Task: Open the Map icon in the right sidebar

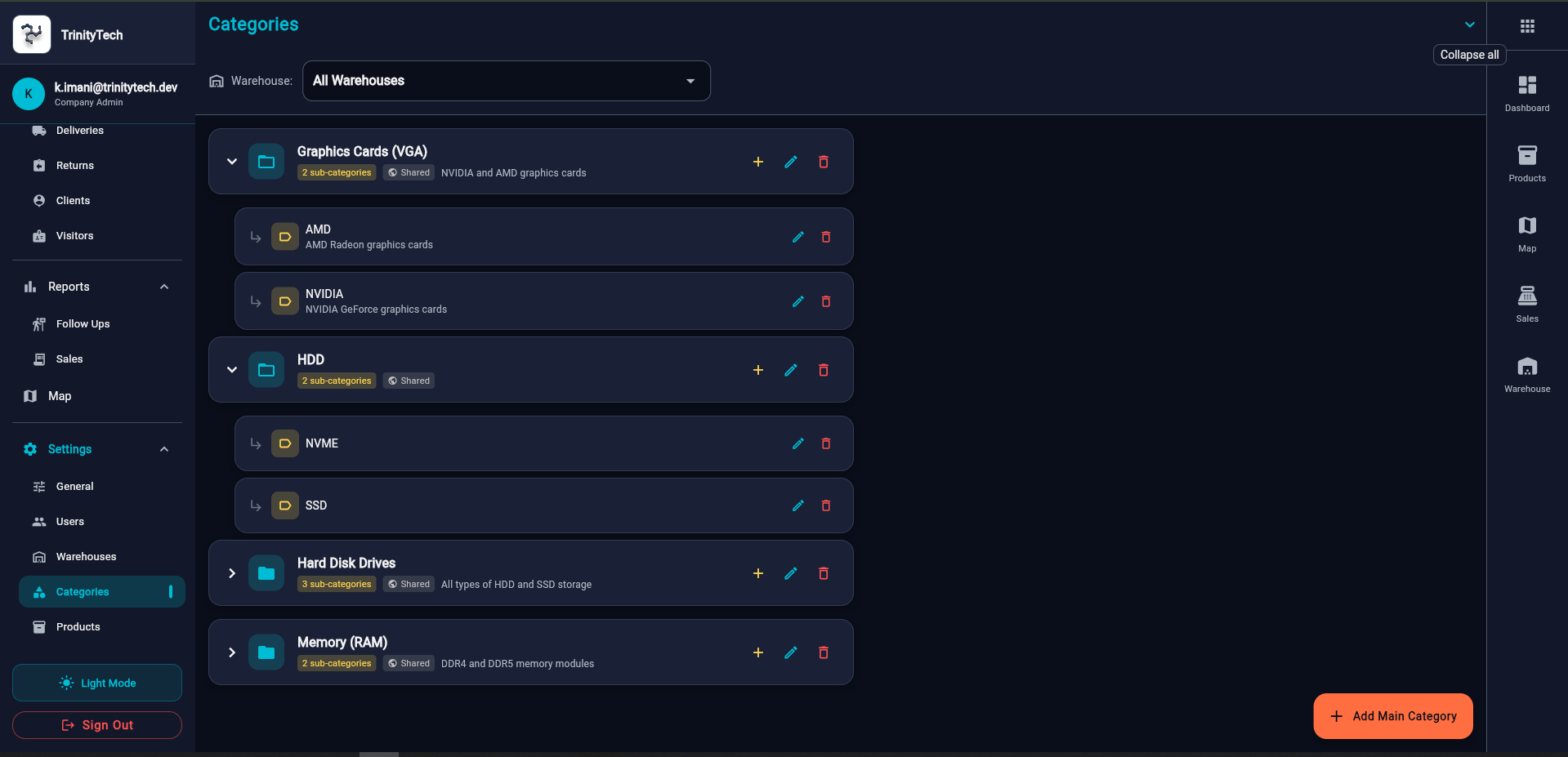Action: click(1526, 232)
